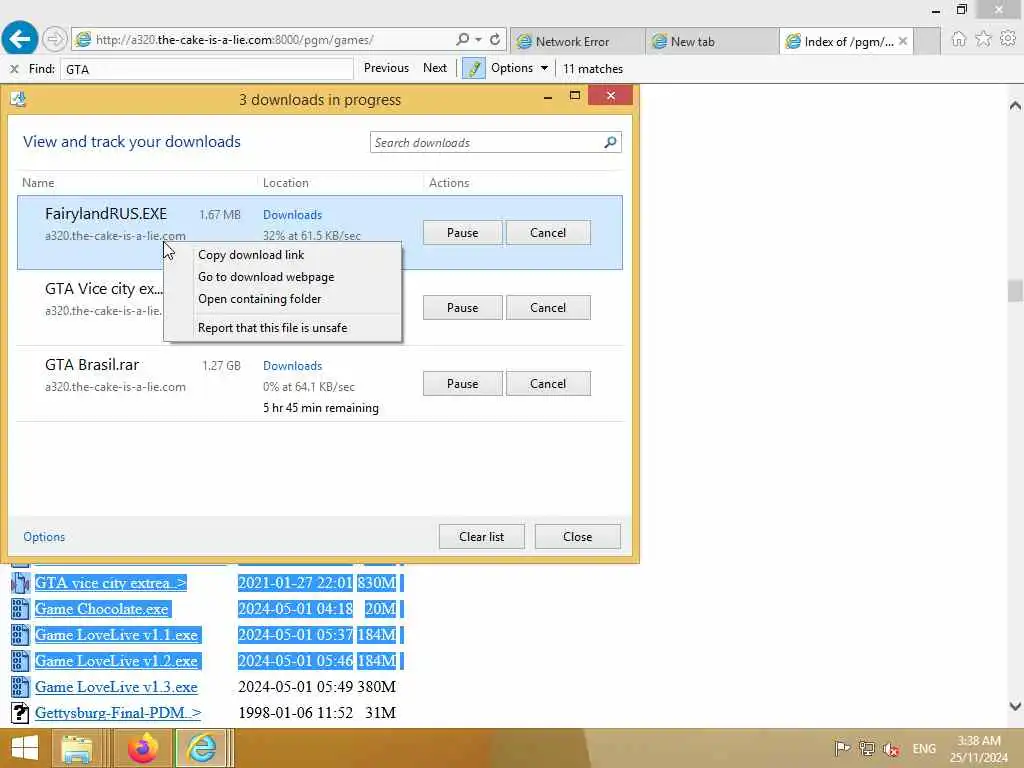Open Game LoveLive v1.3.exe link
This screenshot has height=768, width=1024.
coord(116,687)
